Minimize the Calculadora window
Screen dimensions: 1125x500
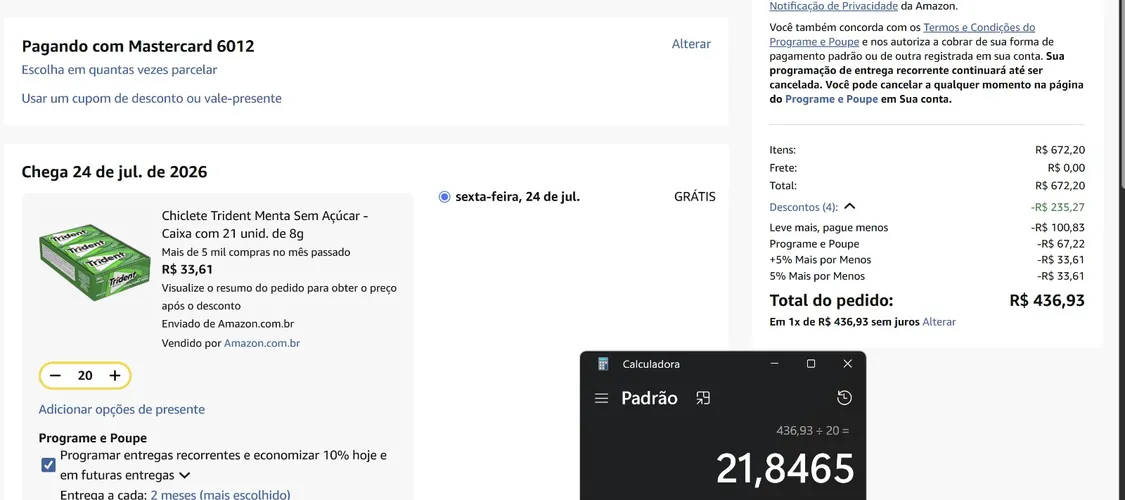(774, 364)
